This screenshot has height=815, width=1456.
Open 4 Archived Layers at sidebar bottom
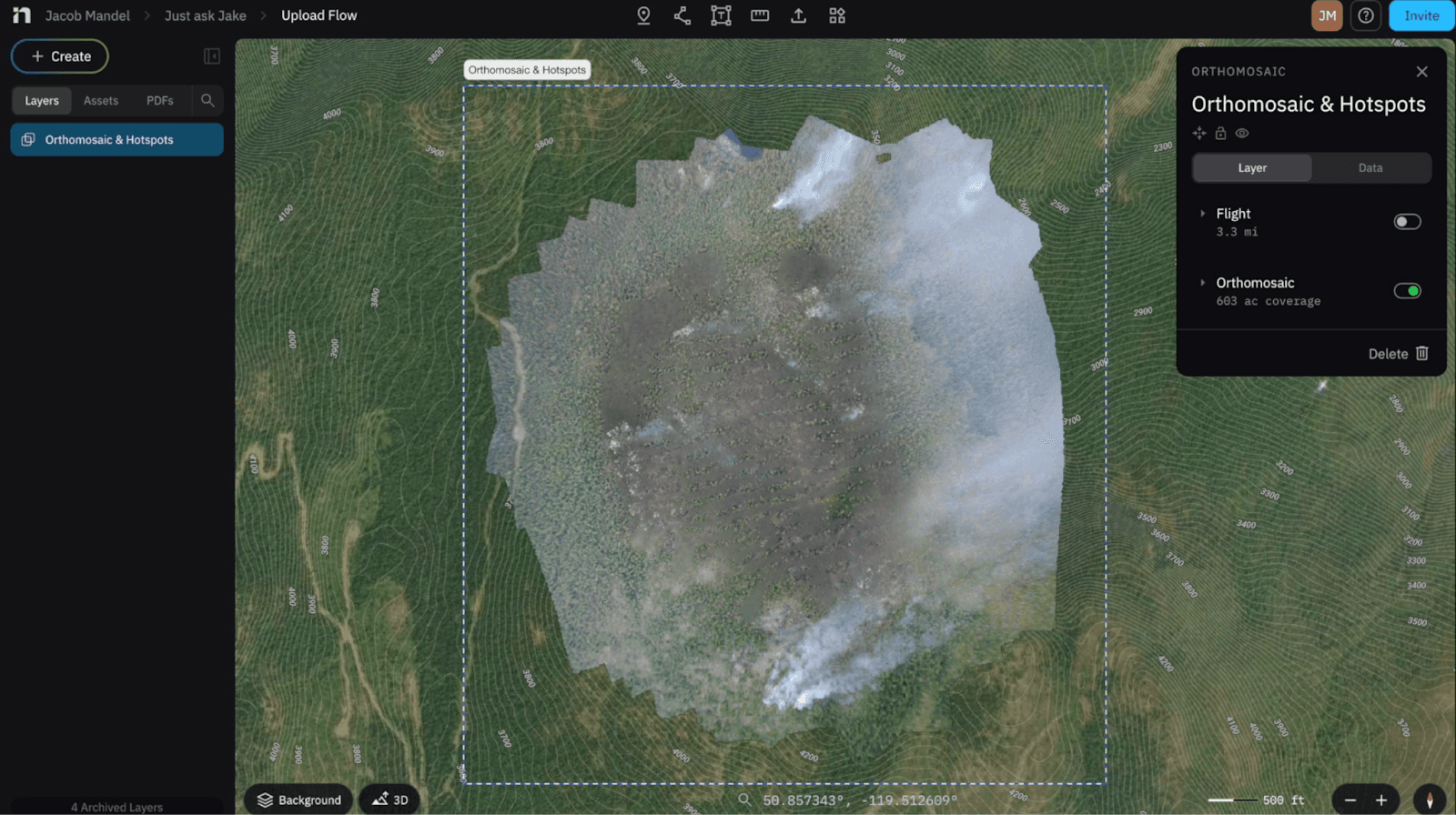coord(116,807)
